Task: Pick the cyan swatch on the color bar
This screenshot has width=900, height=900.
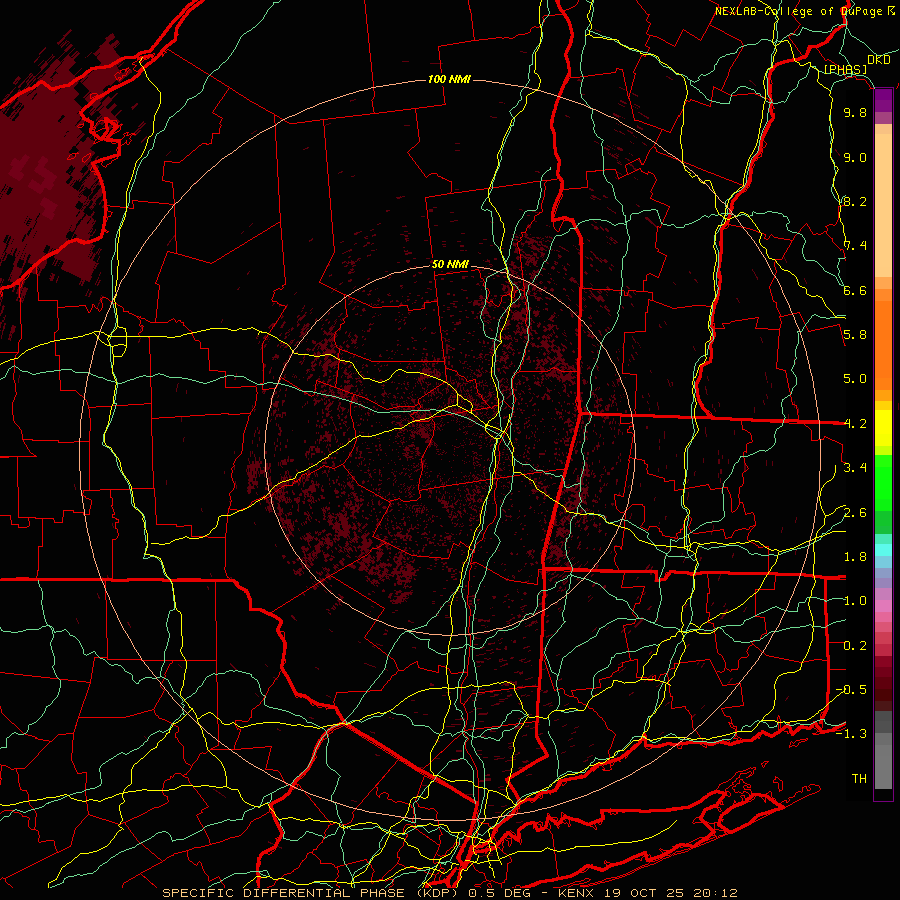Action: (883, 549)
